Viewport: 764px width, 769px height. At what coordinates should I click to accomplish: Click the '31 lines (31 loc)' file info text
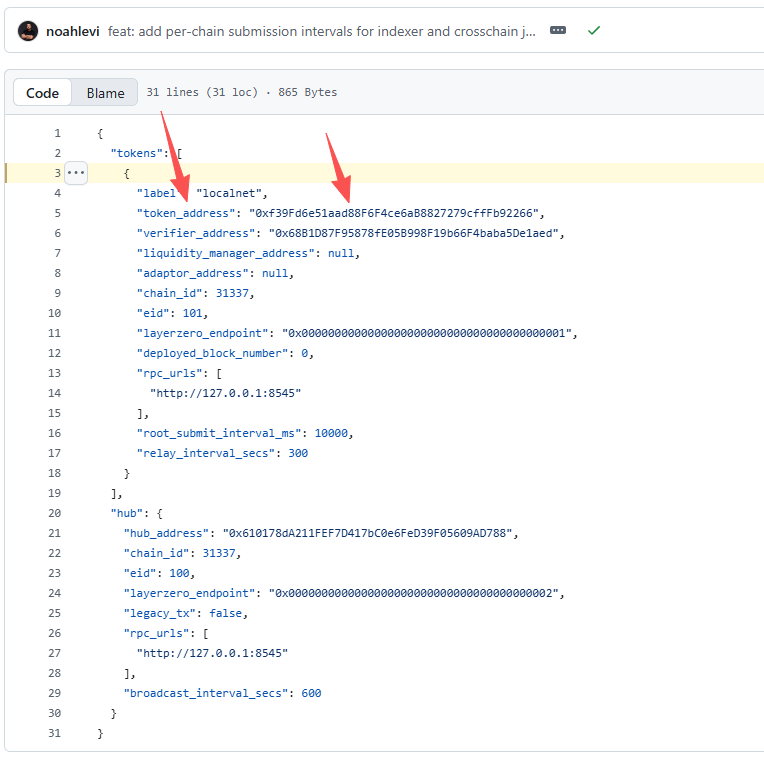(x=202, y=92)
